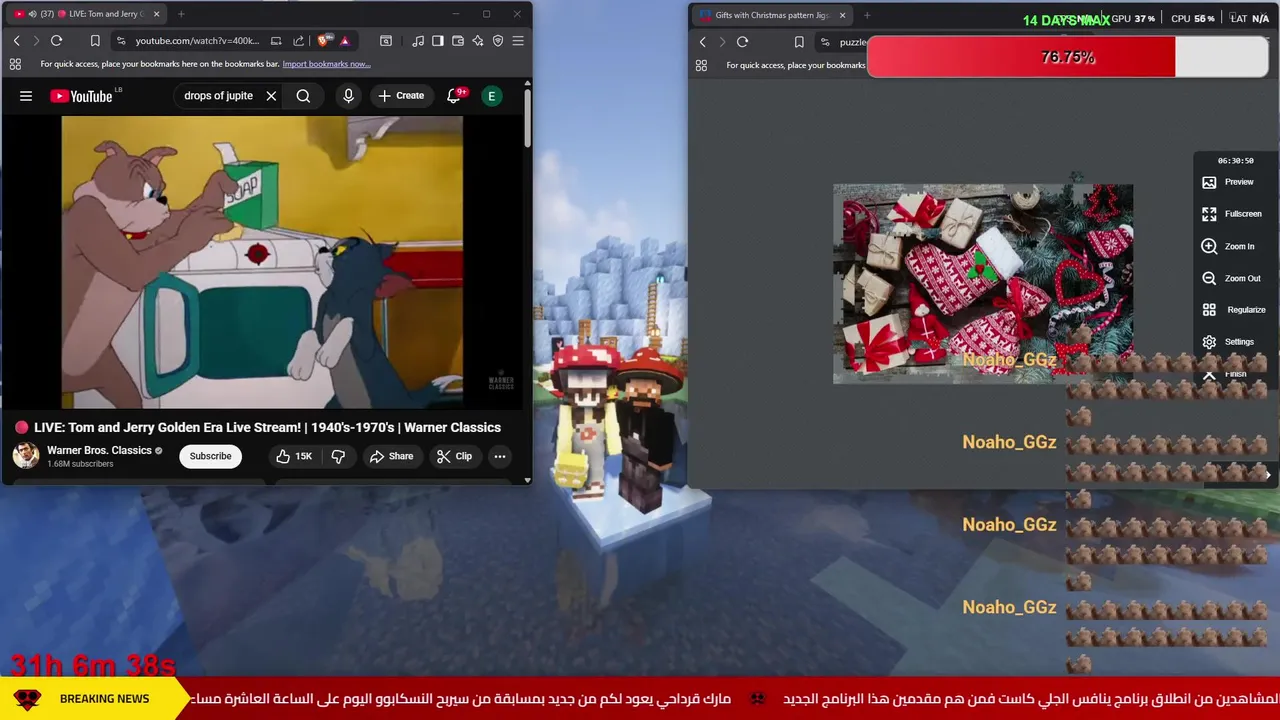The image size is (1280, 720).
Task: Click the YouTube search magnifier button
Action: 303,96
